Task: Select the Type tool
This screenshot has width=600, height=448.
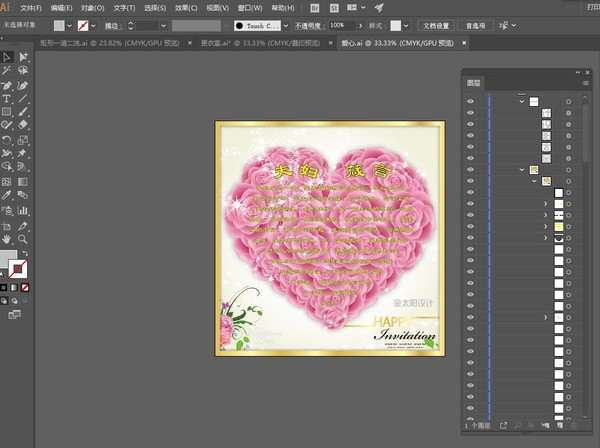Action: (7, 98)
